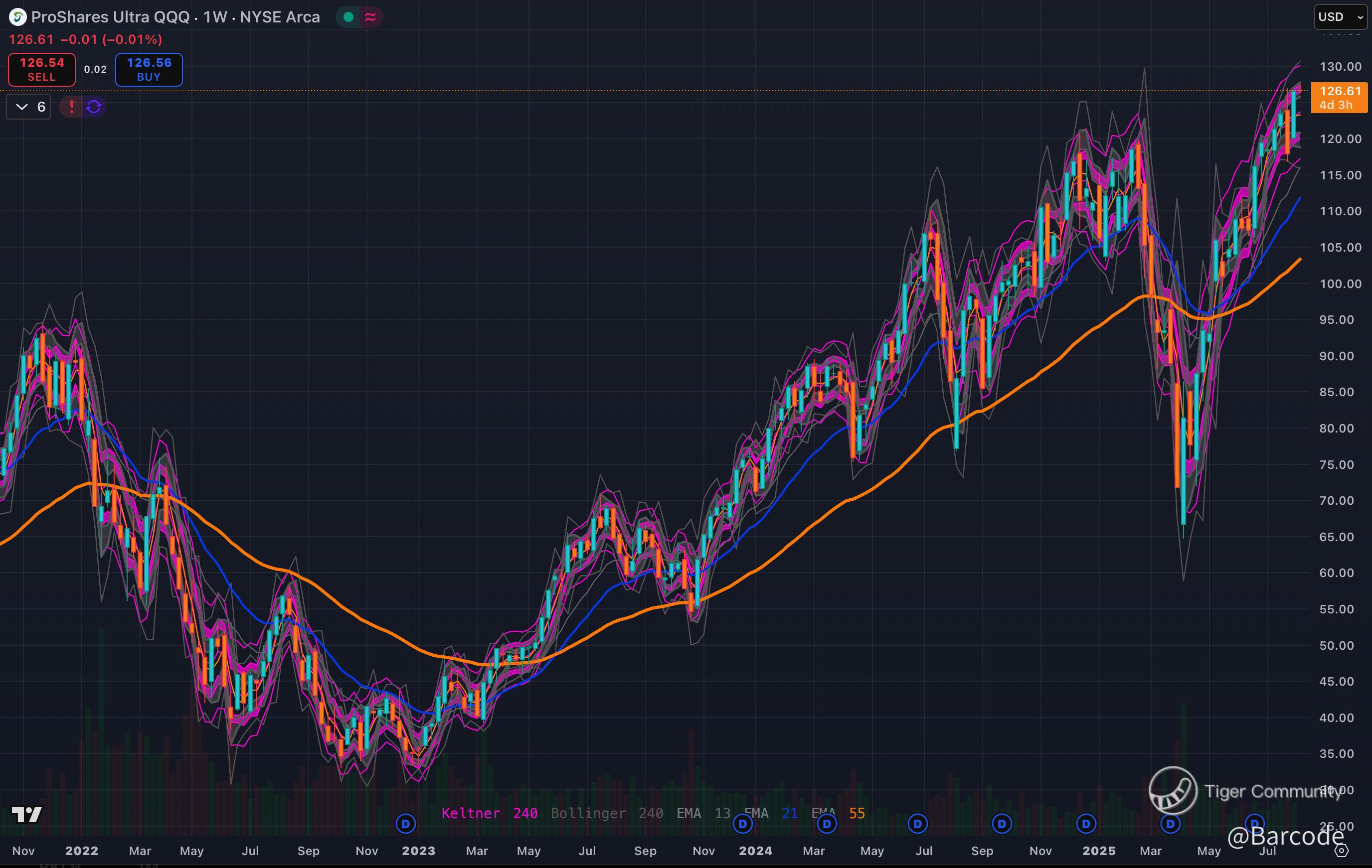Click the ProShares symbol logo icon
The height and width of the screenshot is (868, 1372).
point(17,17)
